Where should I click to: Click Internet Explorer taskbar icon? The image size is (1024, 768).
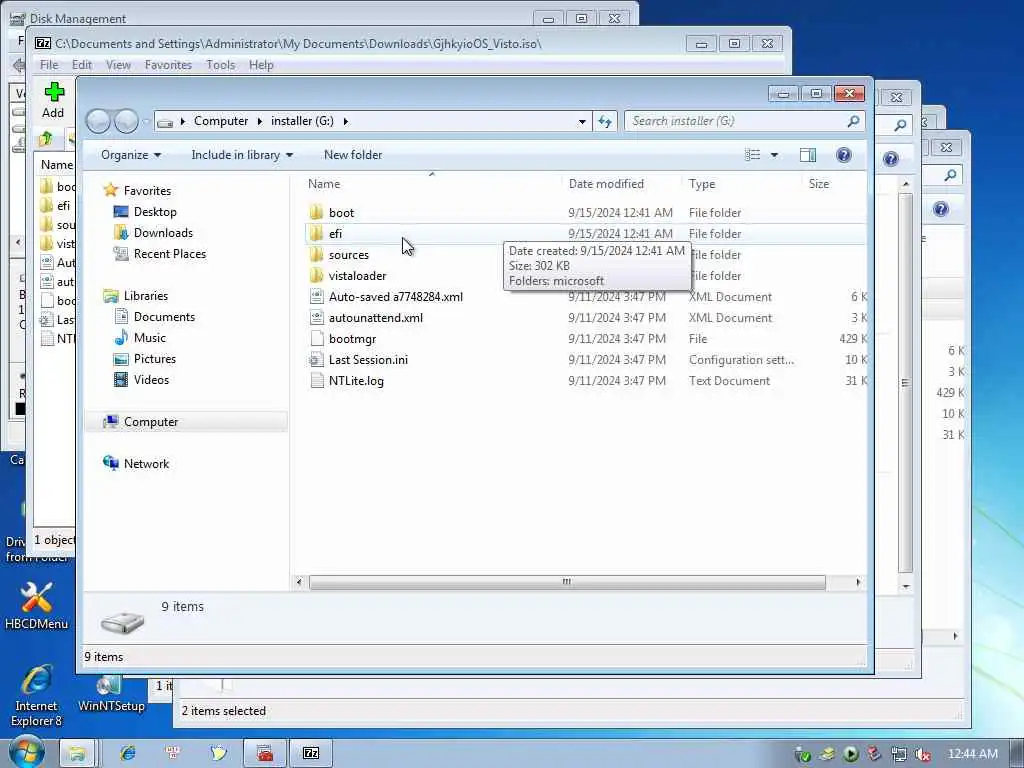point(127,754)
